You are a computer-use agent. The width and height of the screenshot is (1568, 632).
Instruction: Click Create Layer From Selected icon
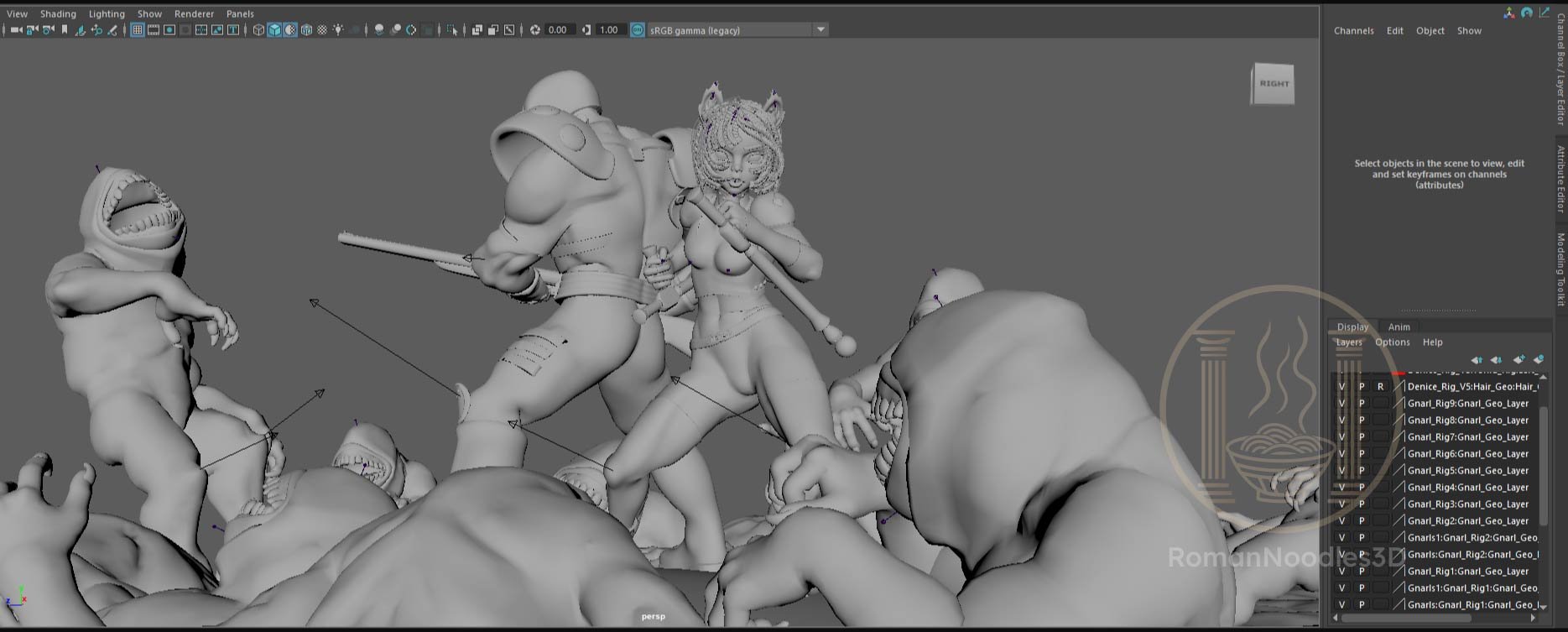[1539, 359]
